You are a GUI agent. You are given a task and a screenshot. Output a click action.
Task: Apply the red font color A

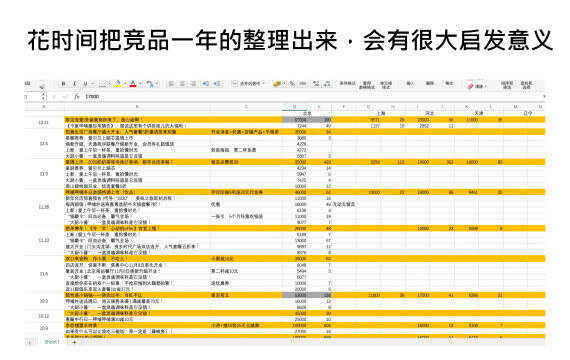133,84
